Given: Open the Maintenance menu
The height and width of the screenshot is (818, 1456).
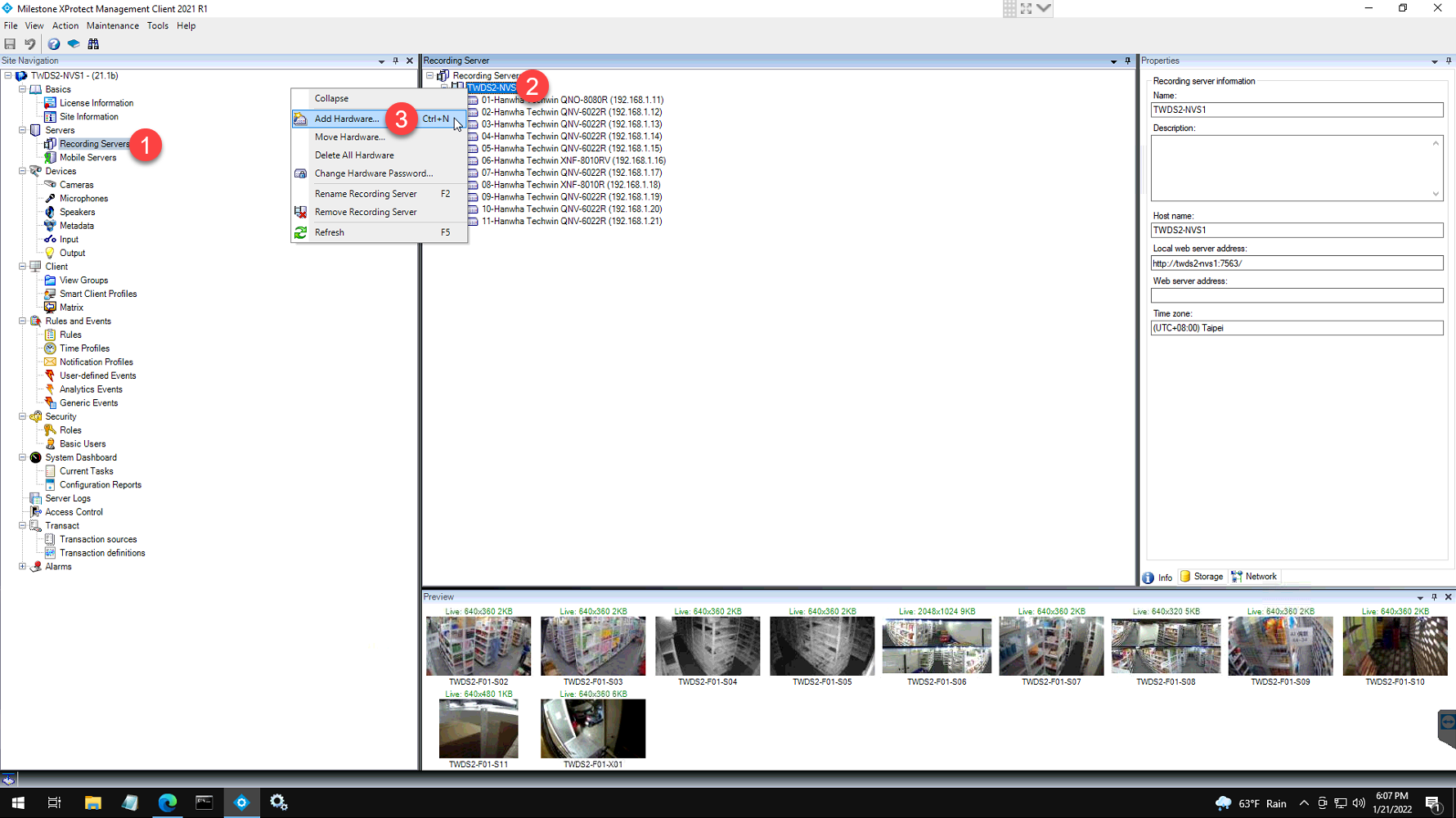Looking at the screenshot, I should 112,26.
